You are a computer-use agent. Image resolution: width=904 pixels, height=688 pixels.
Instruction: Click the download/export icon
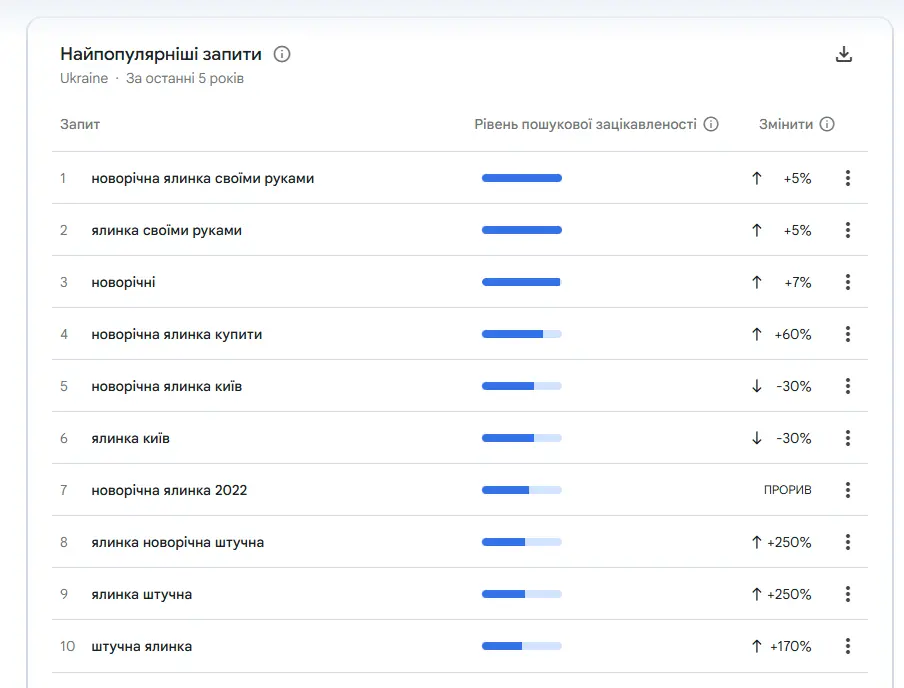click(845, 54)
